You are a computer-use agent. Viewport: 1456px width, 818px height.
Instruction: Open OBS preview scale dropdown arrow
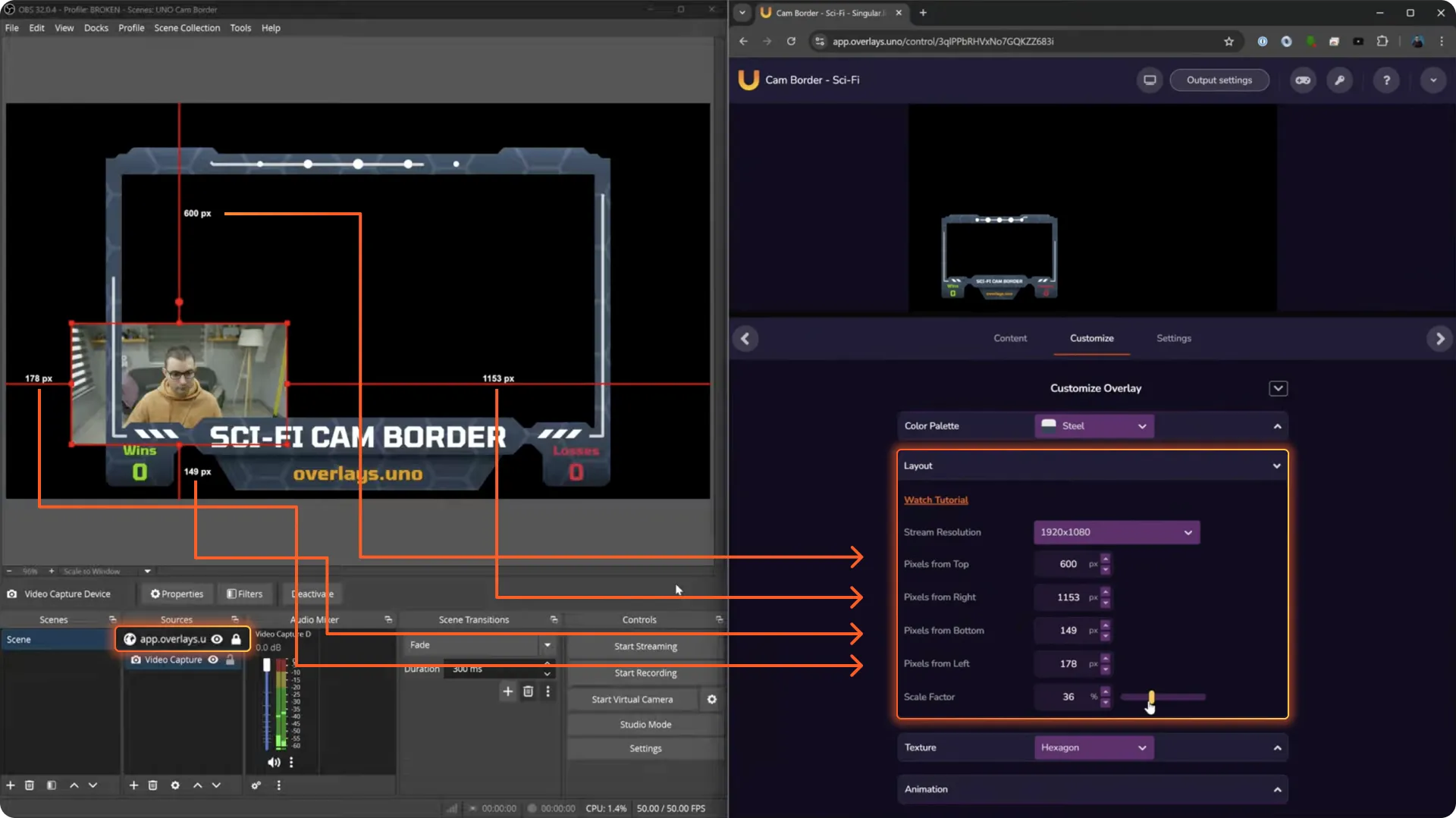point(147,571)
